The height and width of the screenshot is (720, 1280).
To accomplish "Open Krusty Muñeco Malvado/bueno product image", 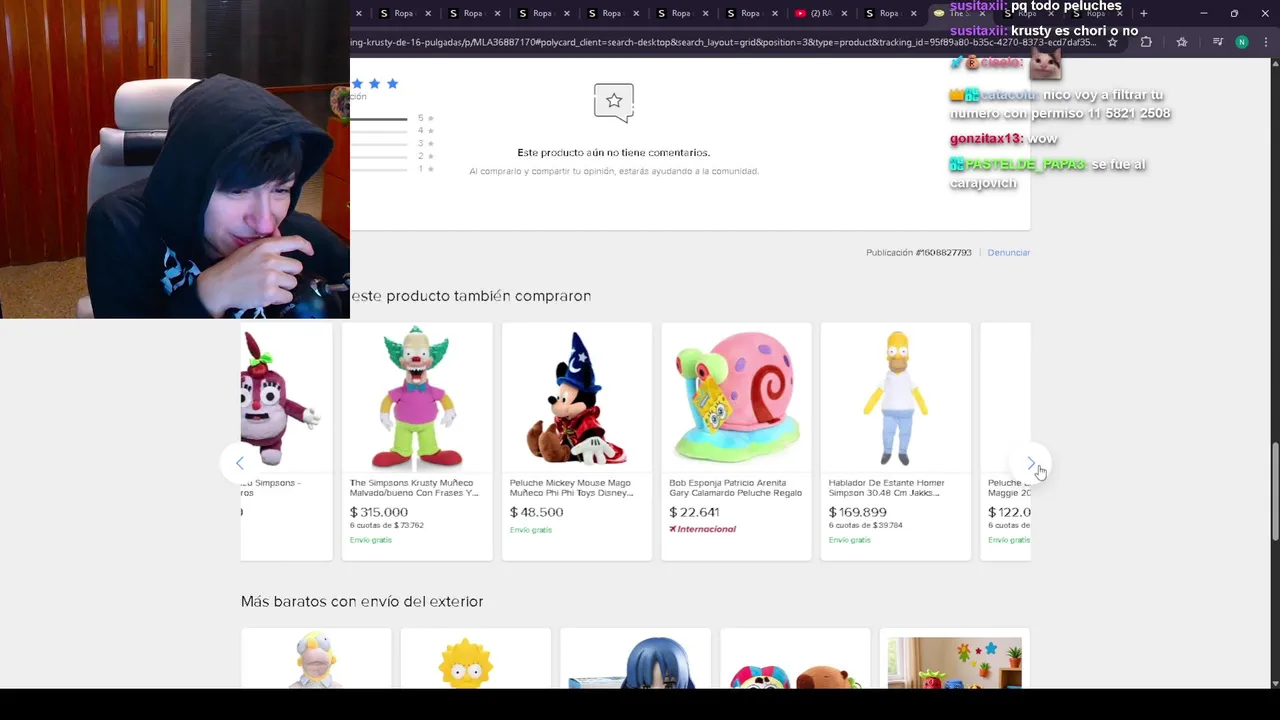I will point(417,398).
